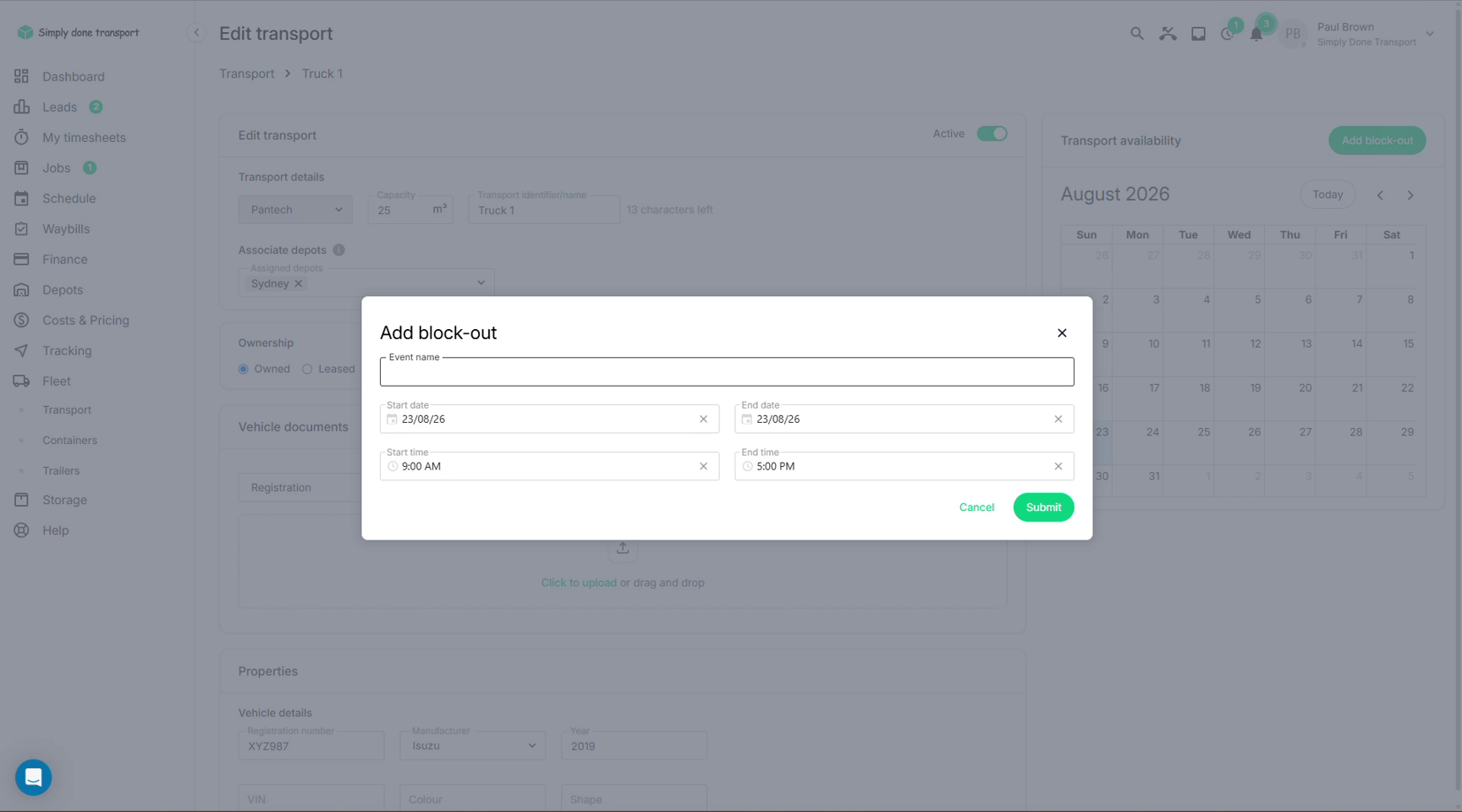The image size is (1462, 812).
Task: Click the Capacity field
Action: (x=410, y=210)
